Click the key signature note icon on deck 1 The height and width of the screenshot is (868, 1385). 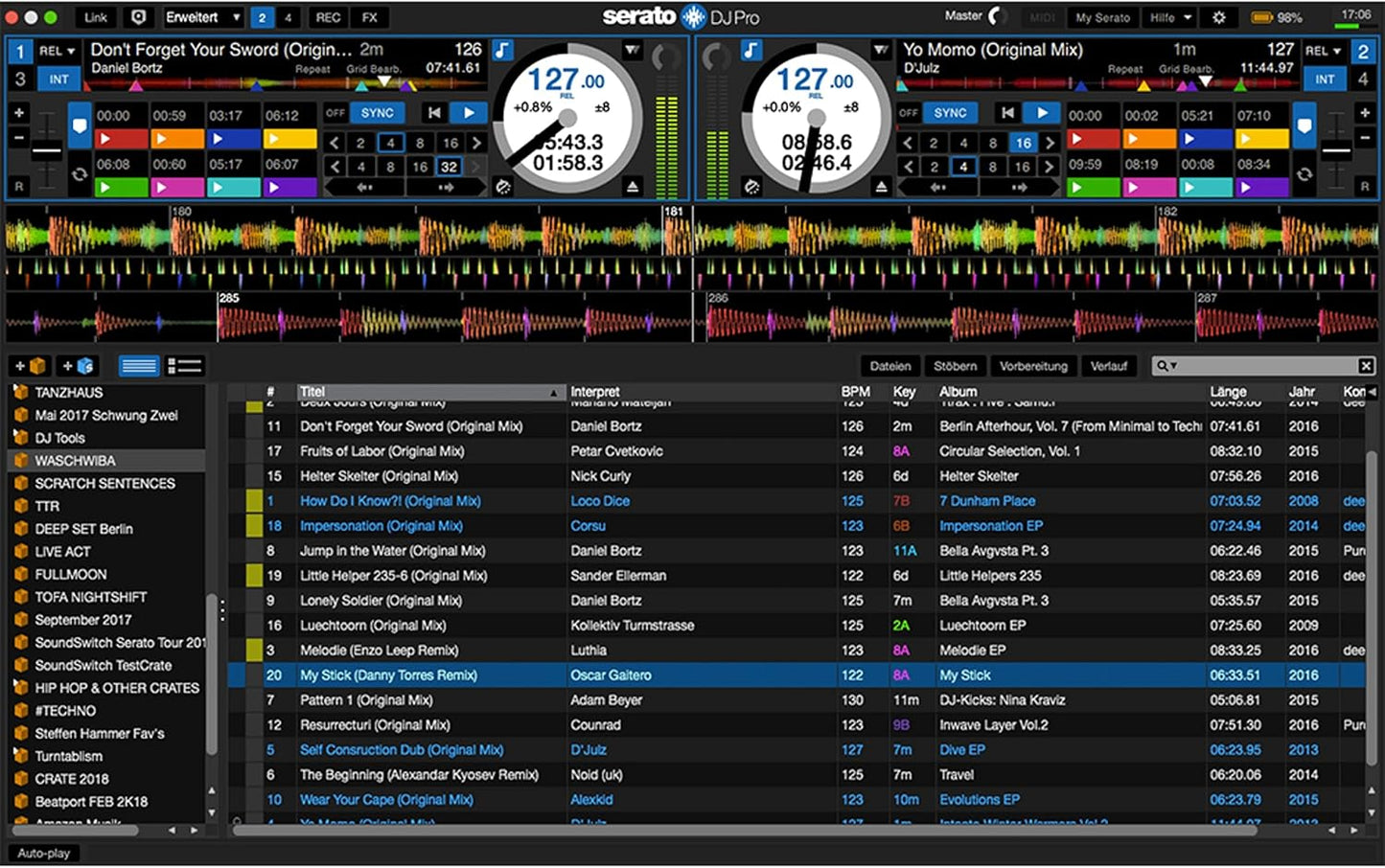pyautogui.click(x=502, y=50)
